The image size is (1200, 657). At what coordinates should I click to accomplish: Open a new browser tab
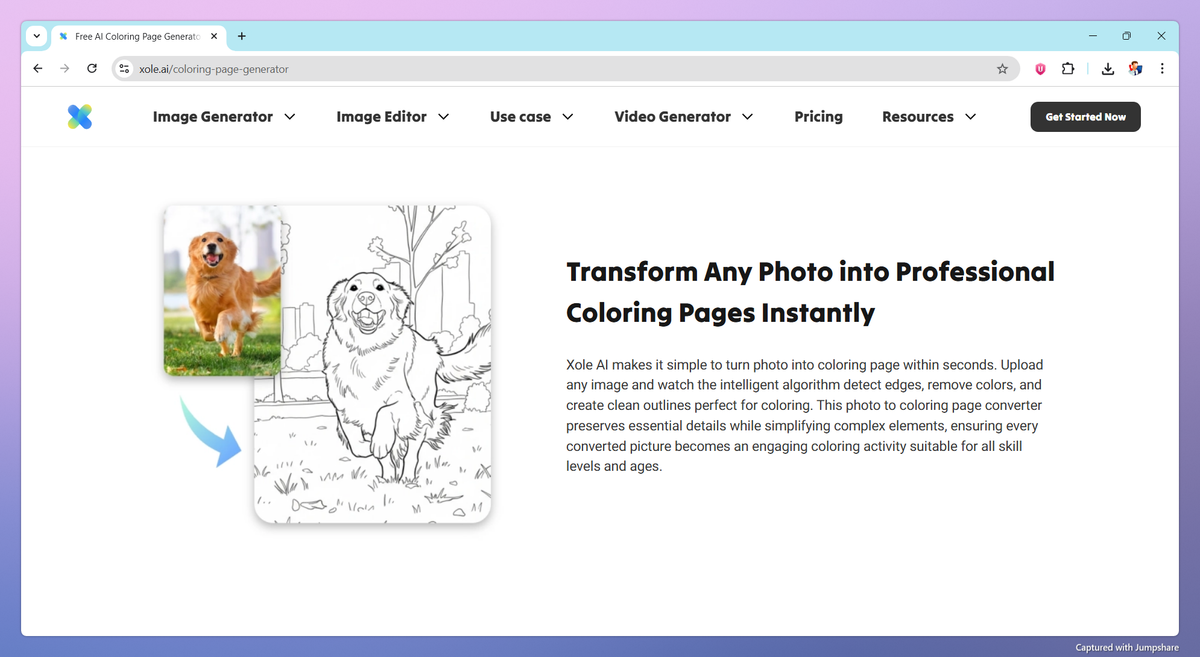tap(241, 36)
